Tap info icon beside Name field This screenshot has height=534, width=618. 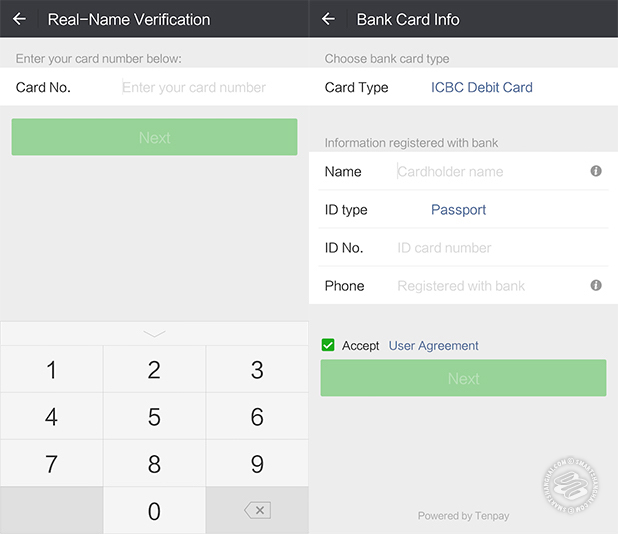(596, 171)
